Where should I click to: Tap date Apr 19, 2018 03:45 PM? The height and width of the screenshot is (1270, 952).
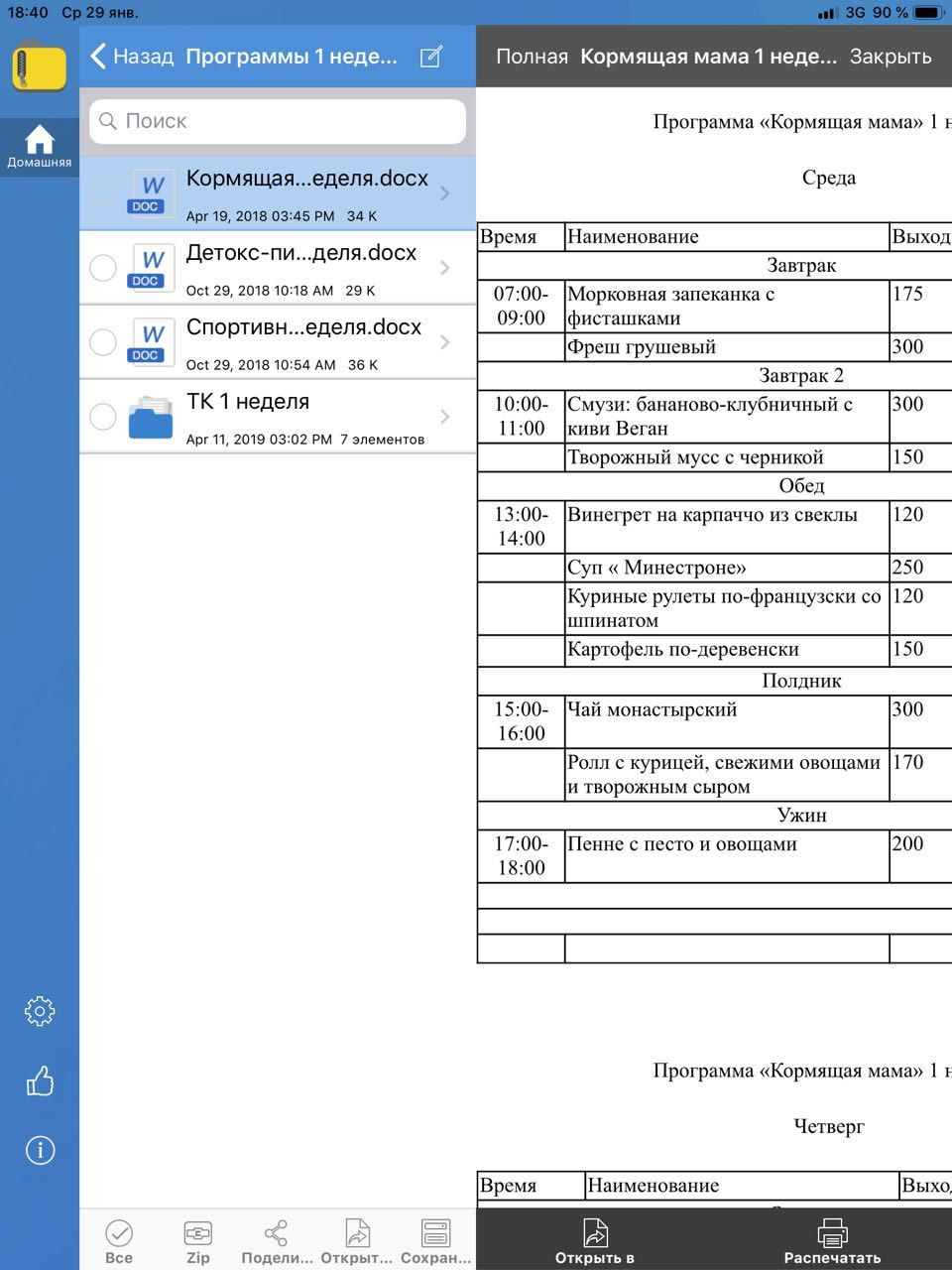pos(260,216)
